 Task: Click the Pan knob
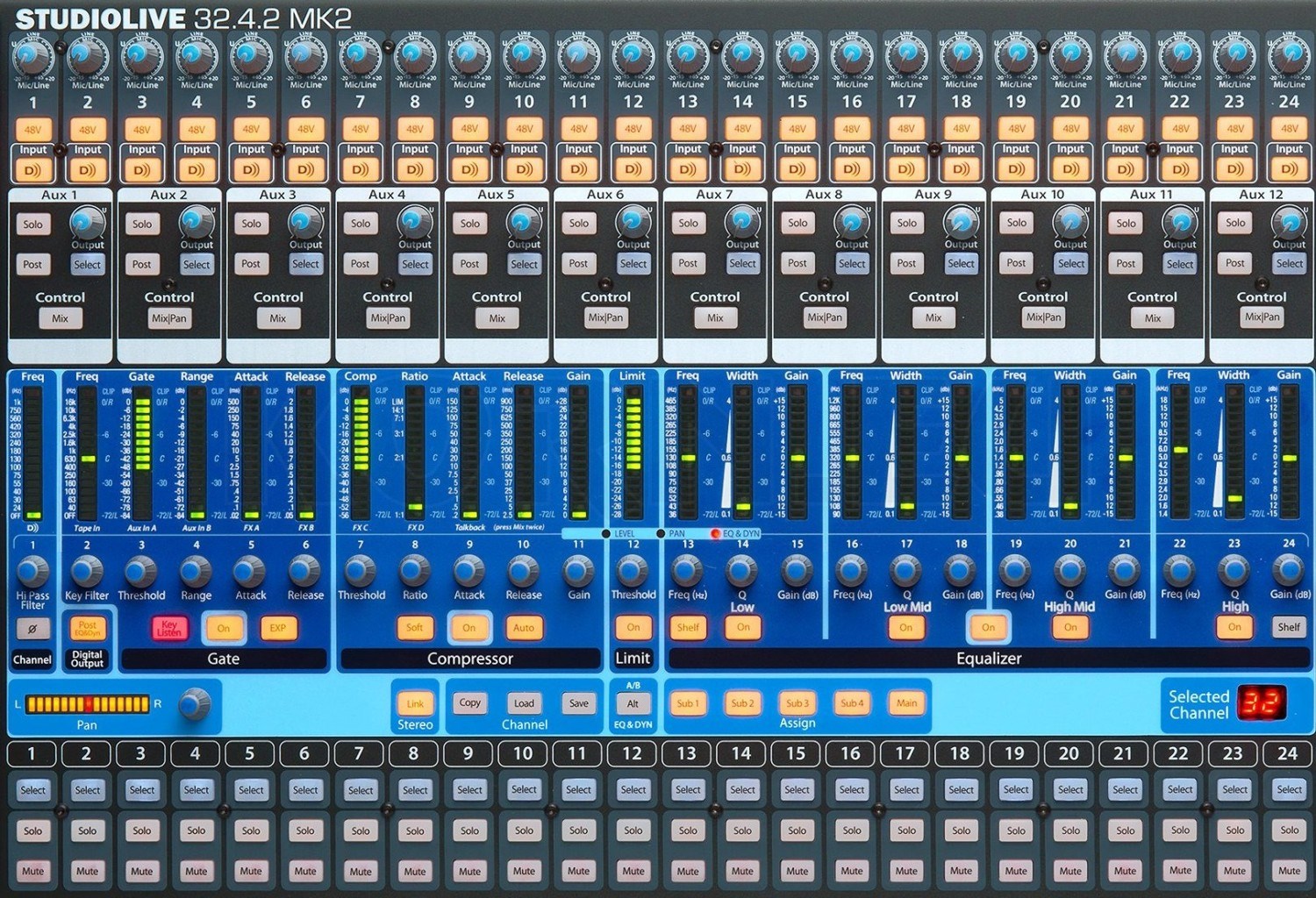point(194,703)
